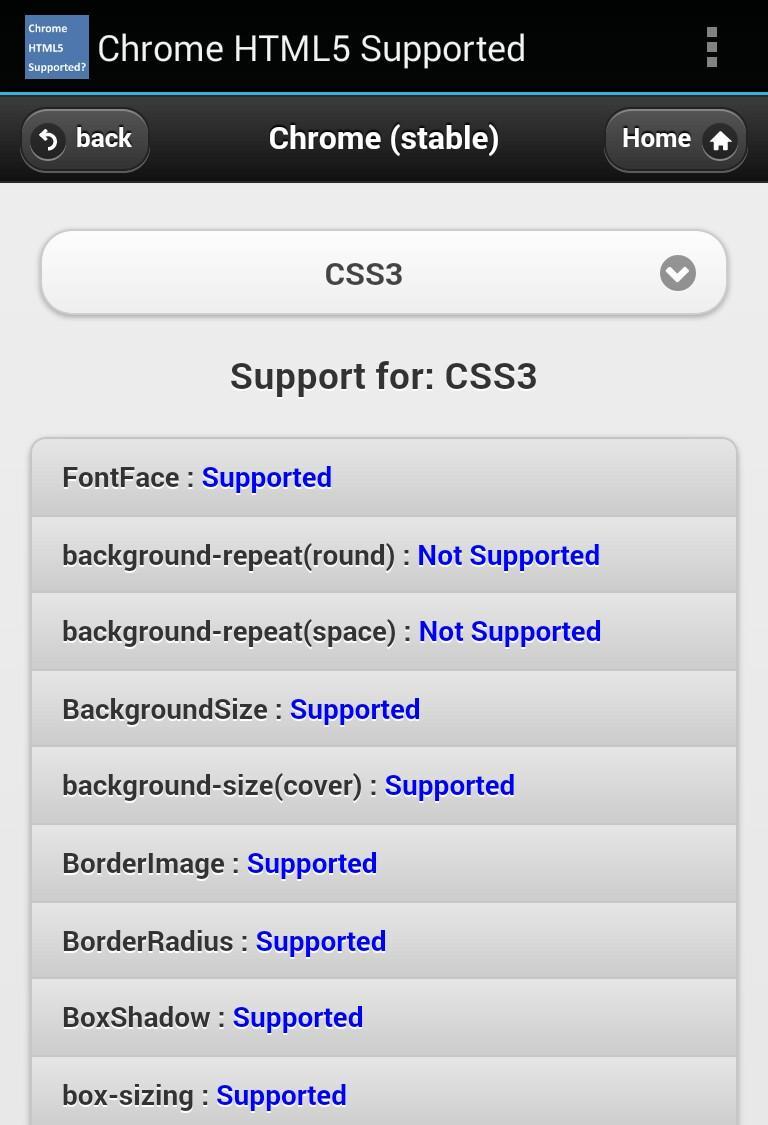The height and width of the screenshot is (1125, 768).
Task: Tap the Home house icon
Action: [720, 141]
